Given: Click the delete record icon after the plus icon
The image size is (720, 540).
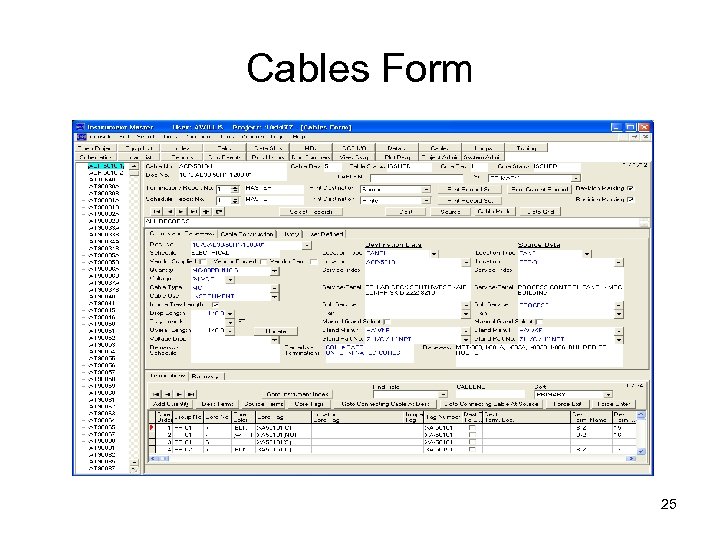Looking at the screenshot, I should tap(219, 212).
